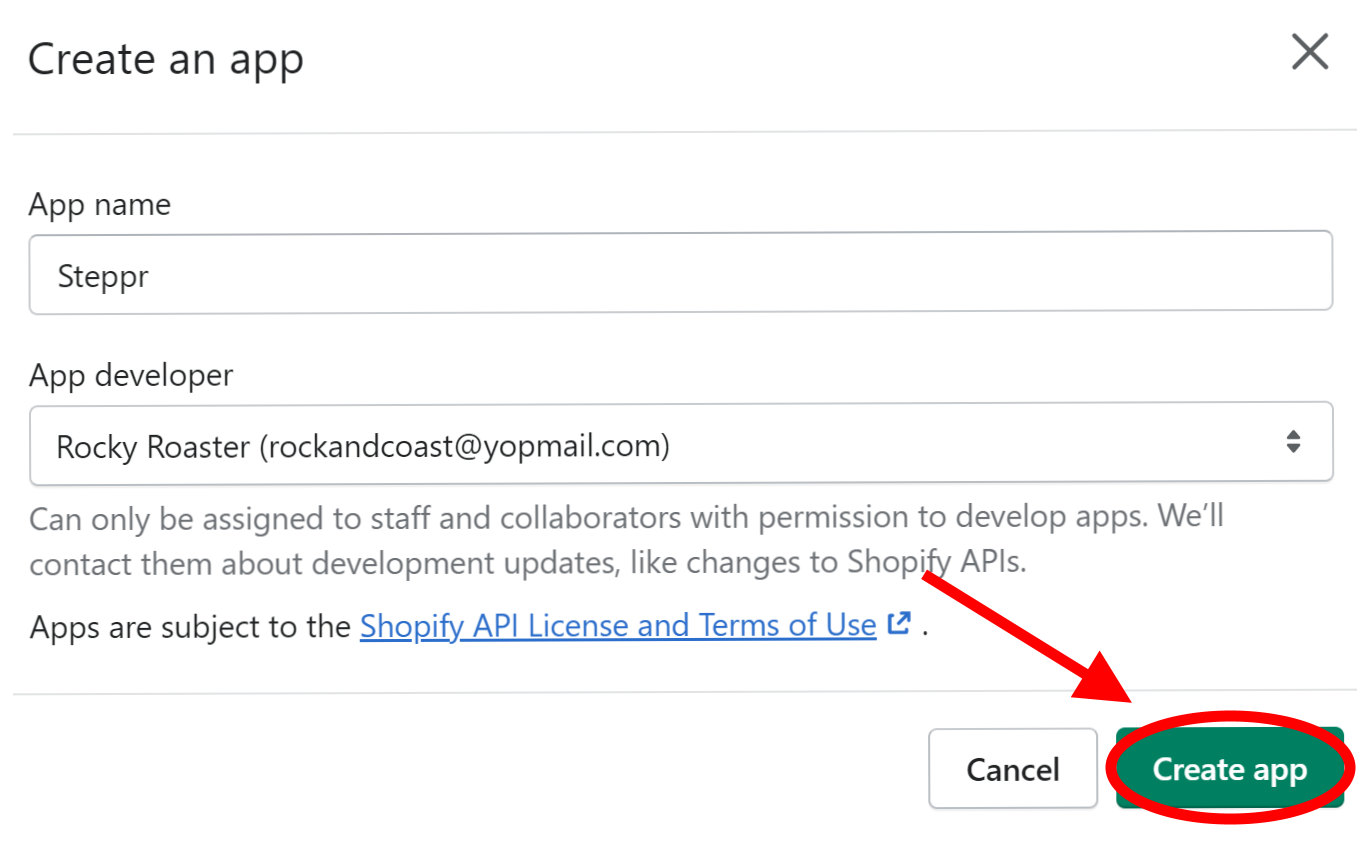Open Shopify API License and Terms link
The width and height of the screenshot is (1363, 854).
click(618, 626)
